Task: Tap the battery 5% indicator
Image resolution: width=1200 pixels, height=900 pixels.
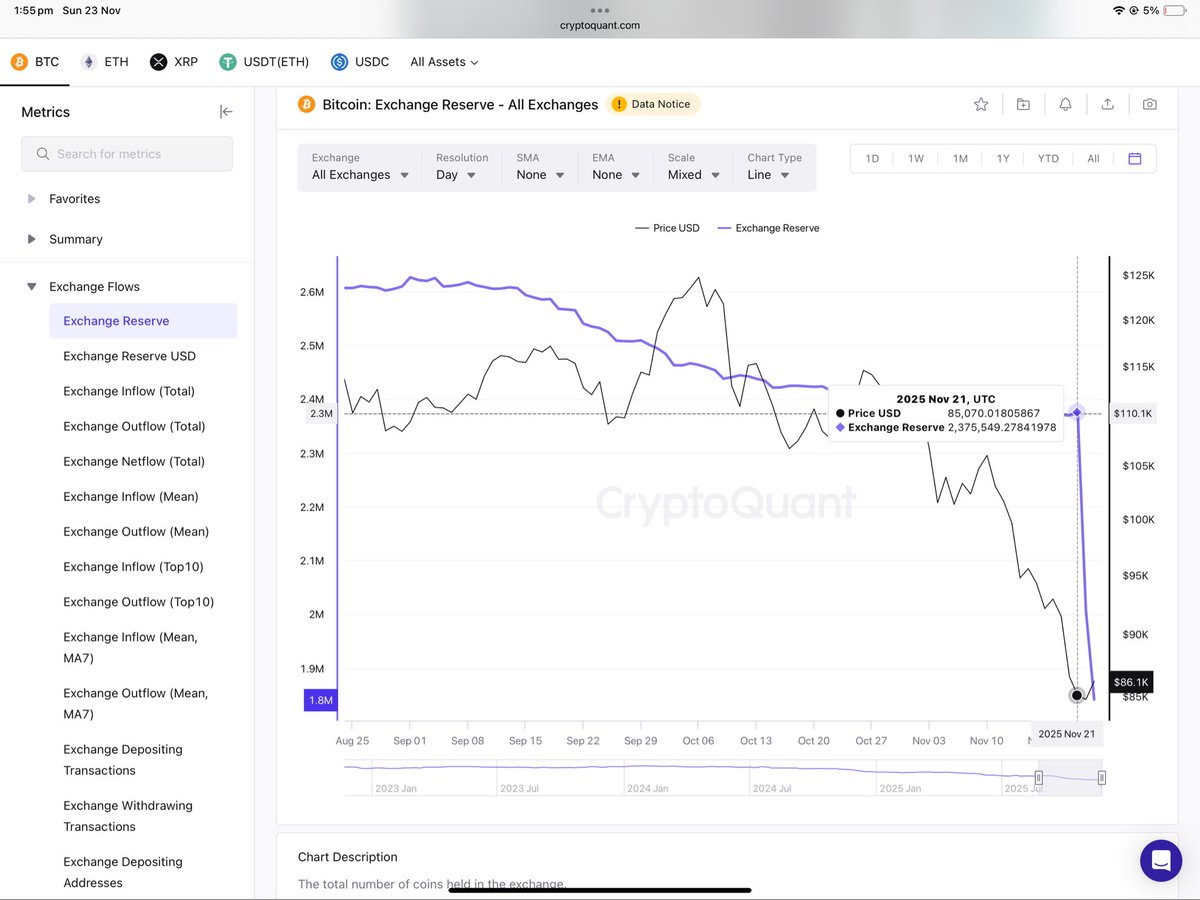Action: [1165, 10]
